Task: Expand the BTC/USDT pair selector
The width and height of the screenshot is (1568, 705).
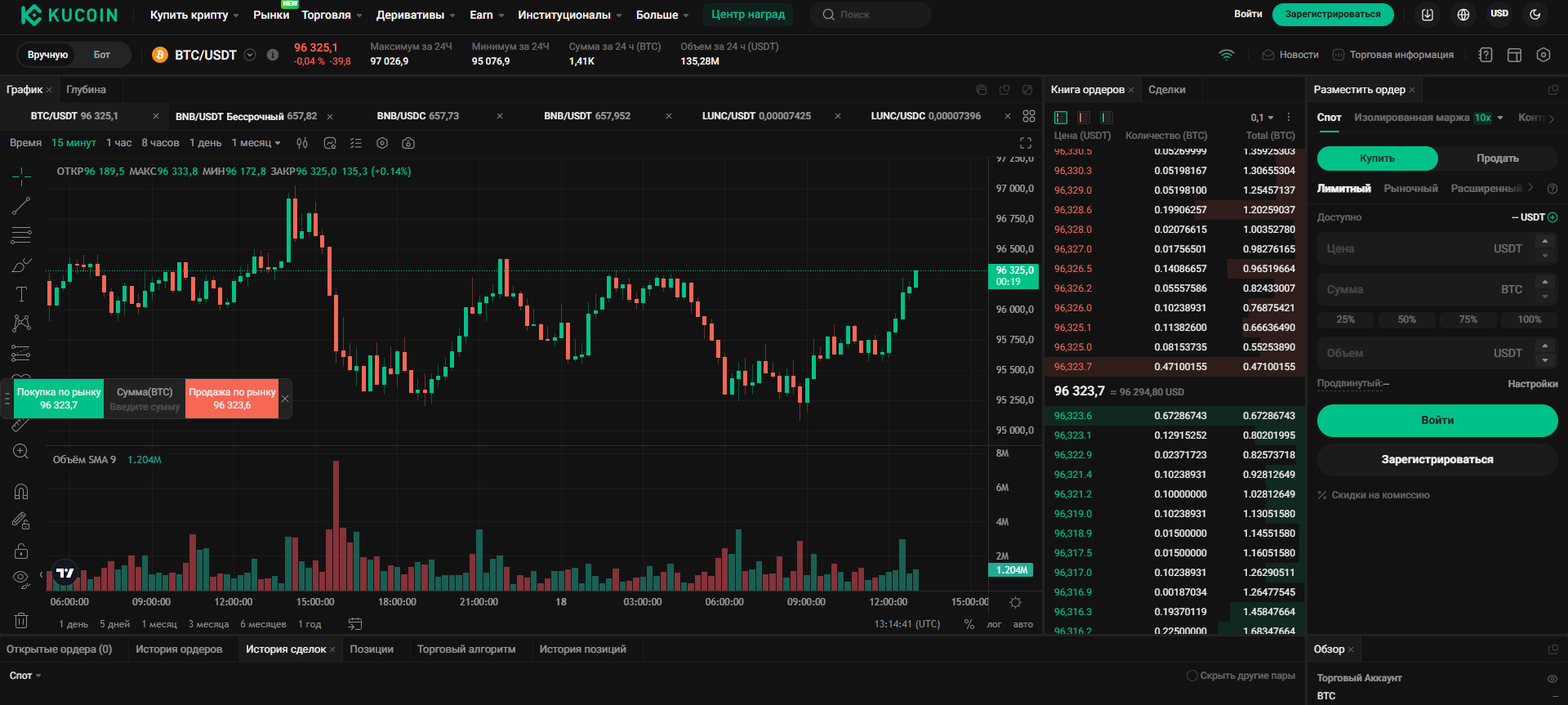Action: tap(250, 55)
